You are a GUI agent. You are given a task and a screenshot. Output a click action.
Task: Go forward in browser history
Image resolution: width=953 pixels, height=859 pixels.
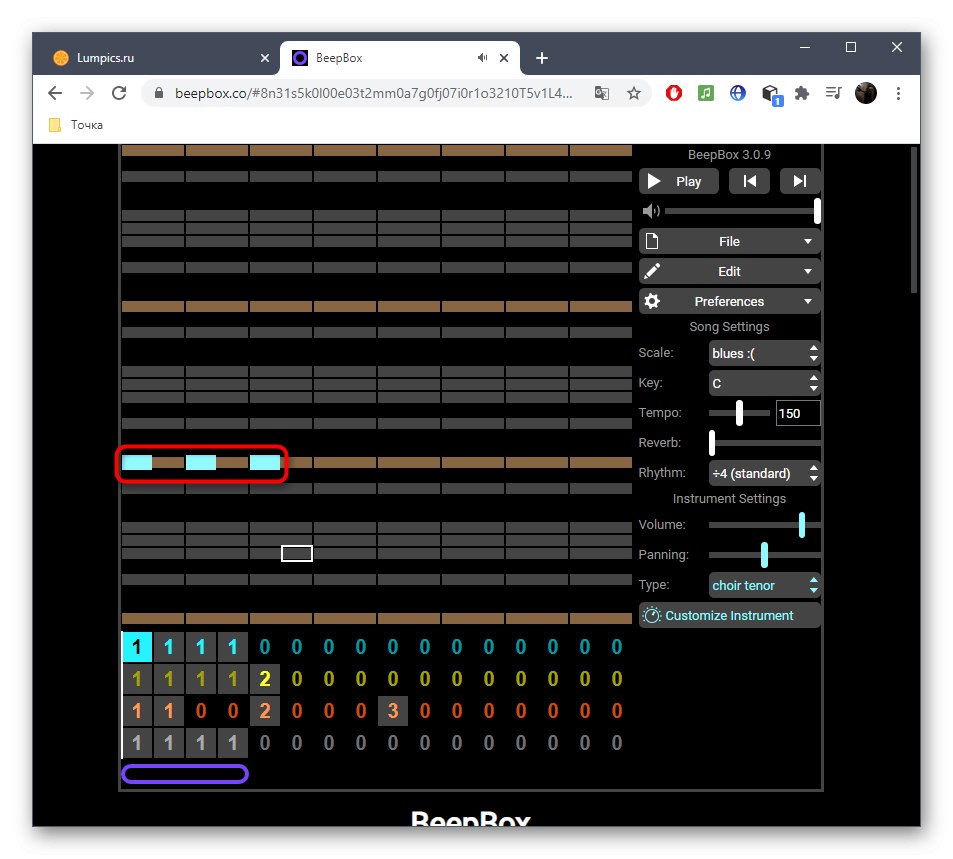pos(87,93)
